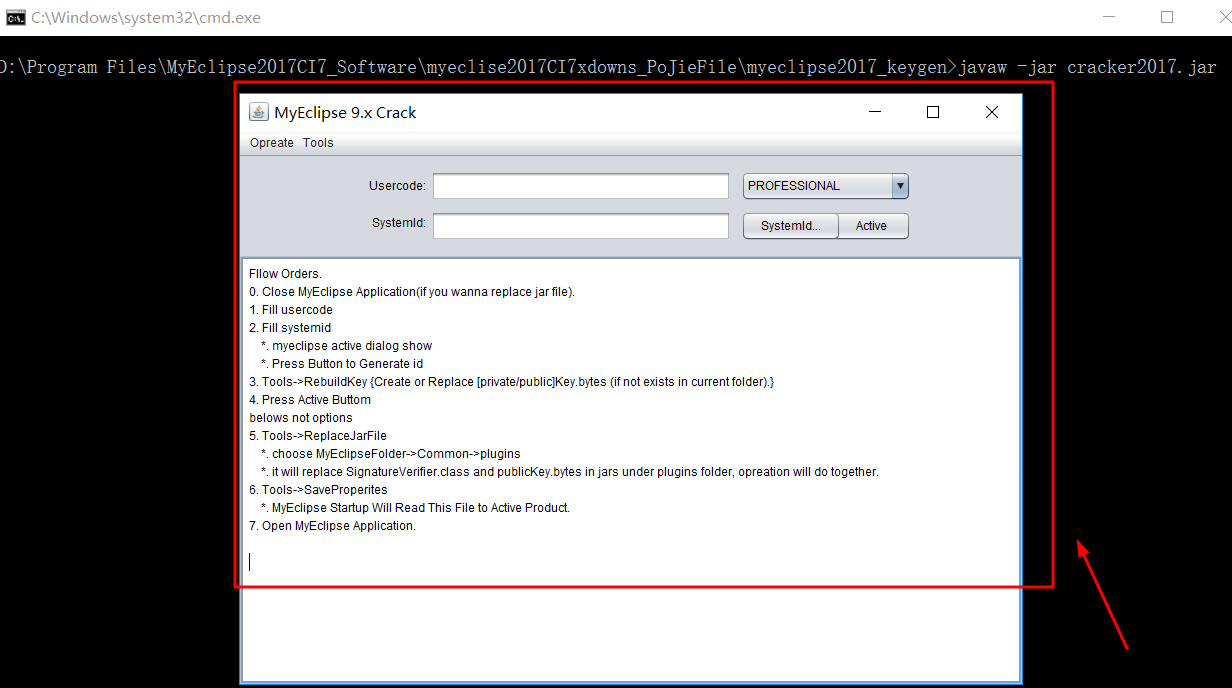This screenshot has width=1232, height=688.
Task: Click the cmd.exe icon in console title bar
Action: pos(16,17)
